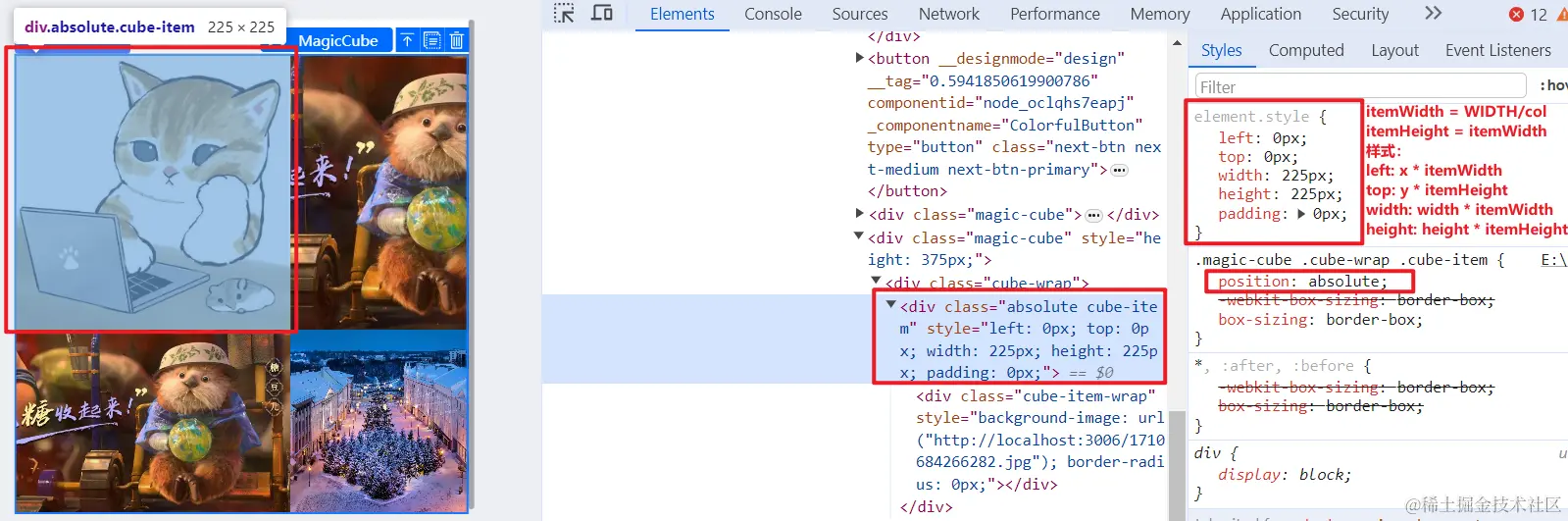This screenshot has height=521, width=1568.
Task: Expand the button ColorfulButton node
Action: click(x=860, y=59)
